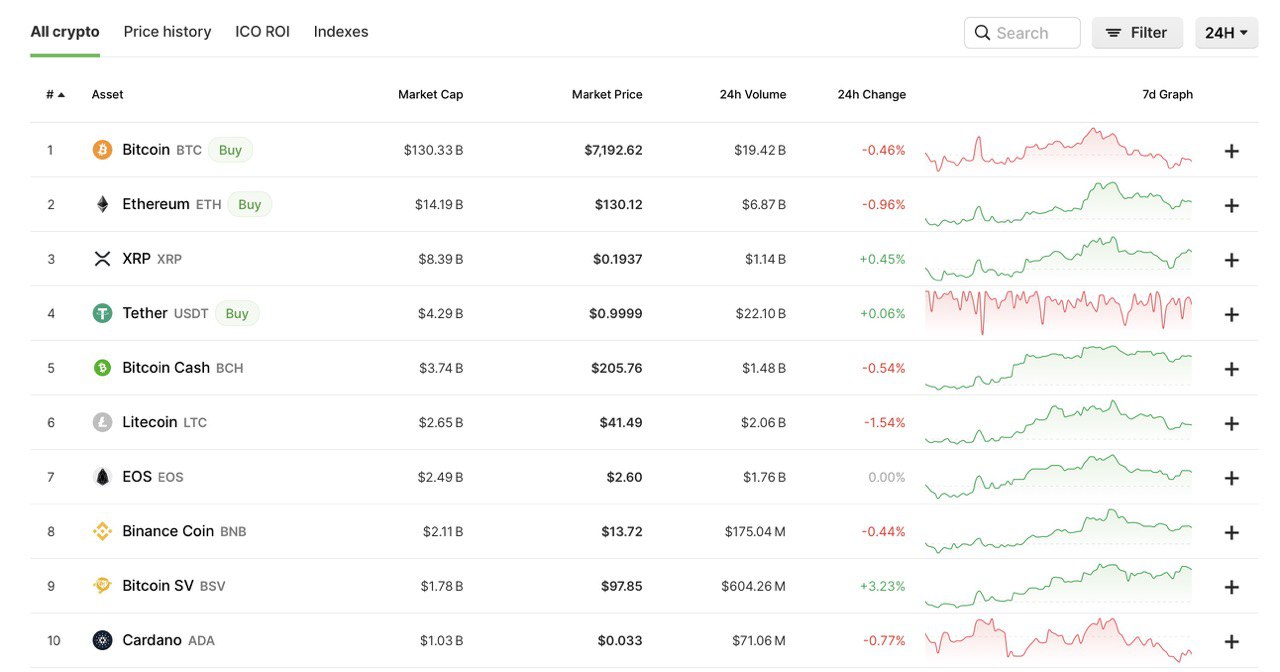Click the Bitcoin Cash logo icon

point(102,368)
